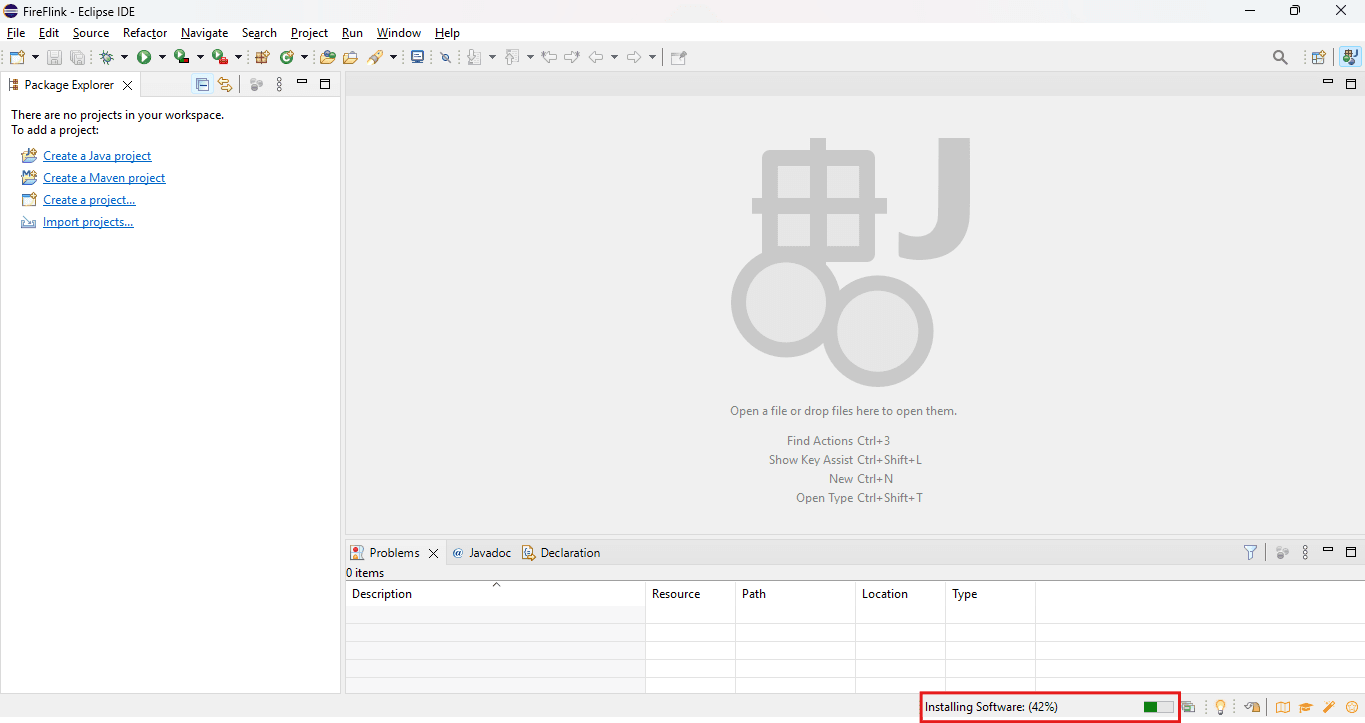Toggle the Link with Editor icon
The width and height of the screenshot is (1365, 723).
[x=225, y=85]
